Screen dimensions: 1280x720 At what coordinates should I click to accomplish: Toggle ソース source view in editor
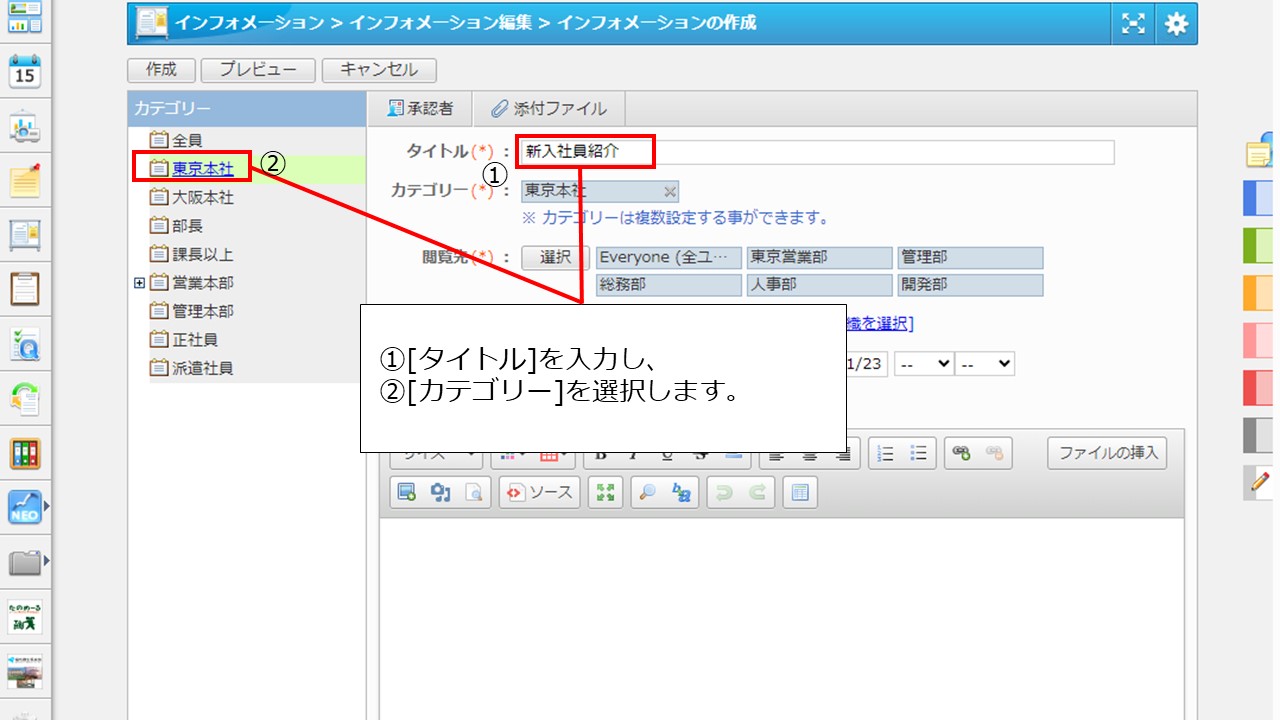[540, 492]
